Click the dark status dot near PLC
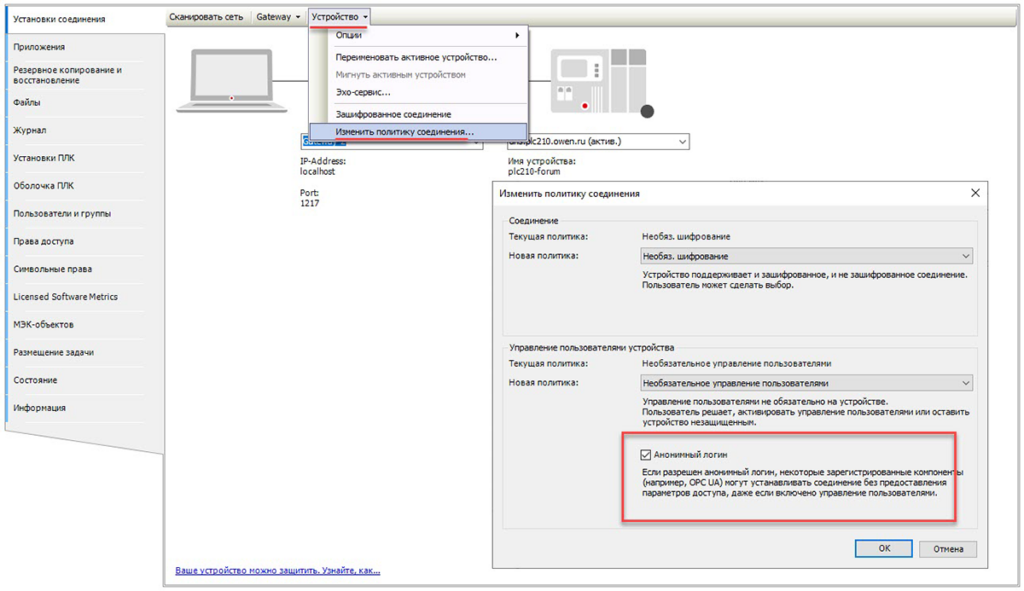Image resolution: width=1024 pixels, height=591 pixels. (x=647, y=111)
